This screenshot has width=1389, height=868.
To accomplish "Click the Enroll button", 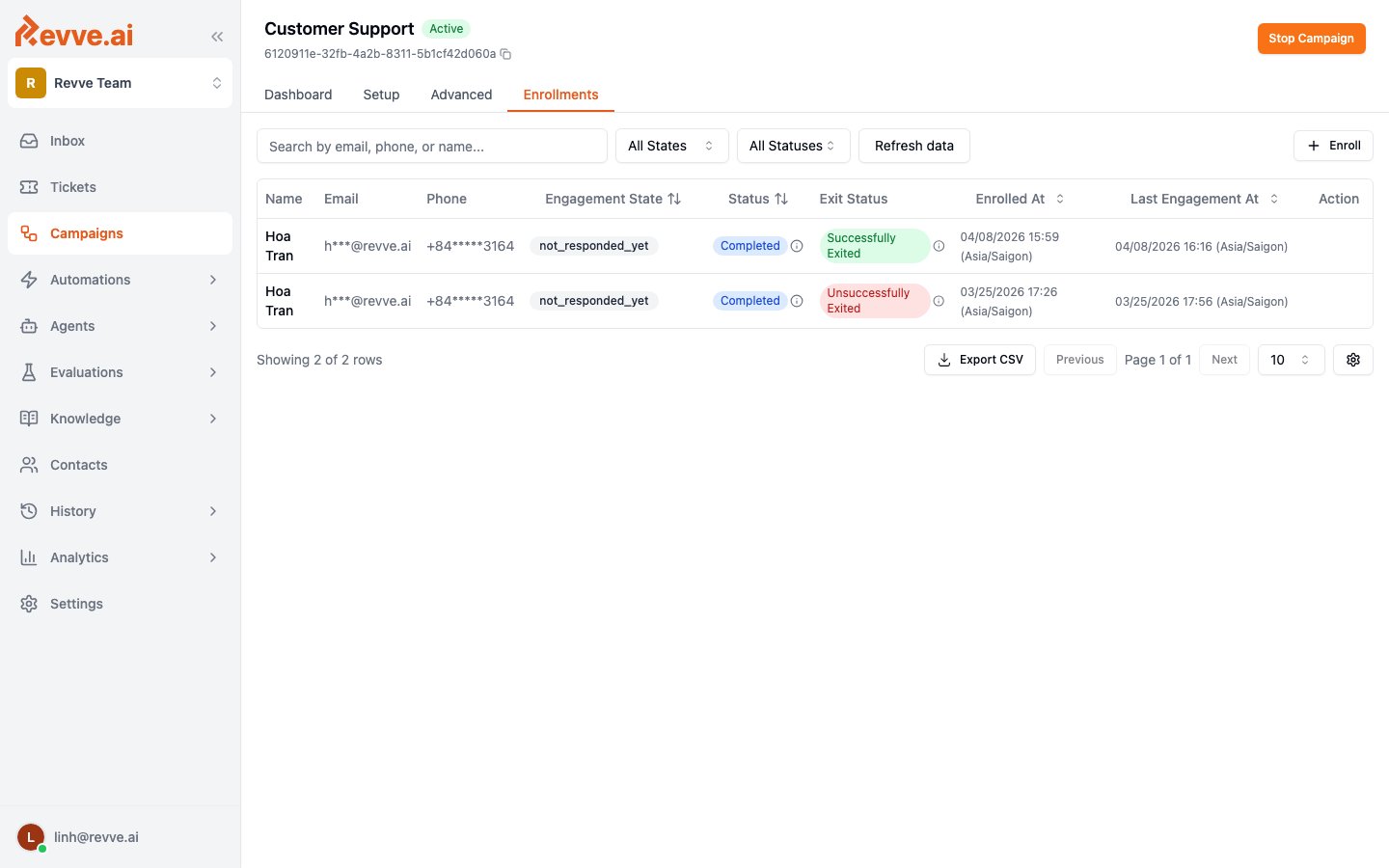I will click(1333, 146).
